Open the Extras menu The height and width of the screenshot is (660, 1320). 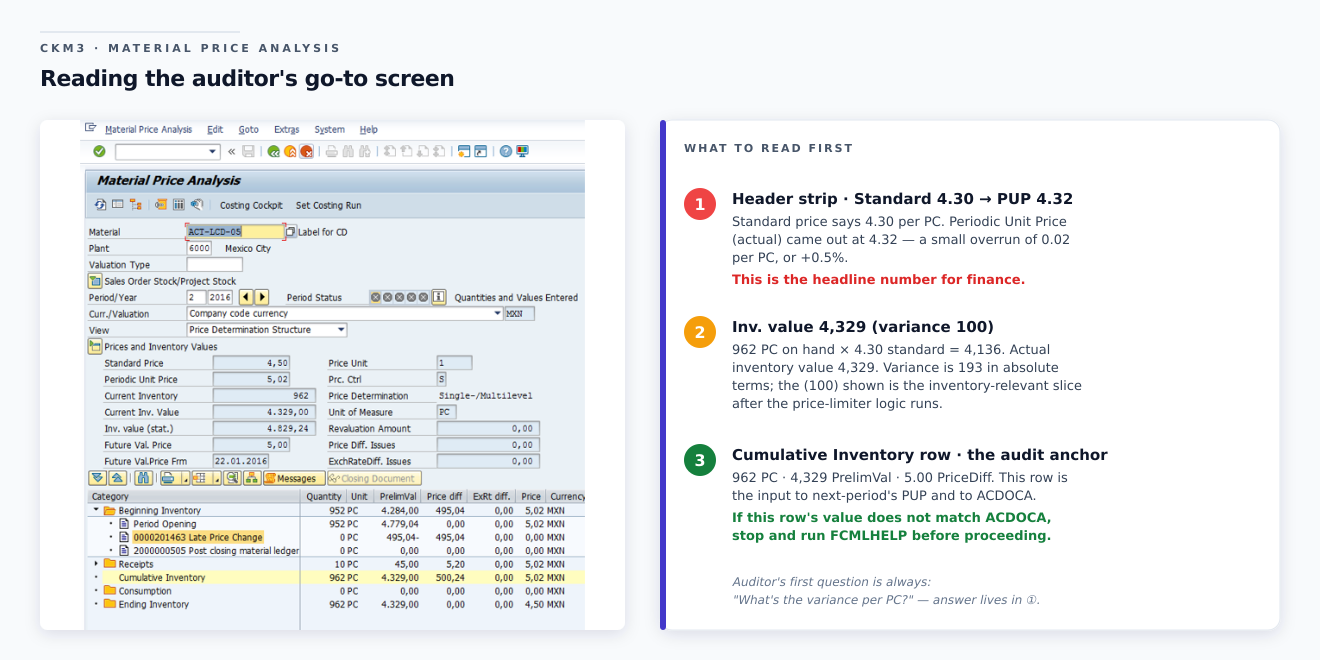pos(287,129)
